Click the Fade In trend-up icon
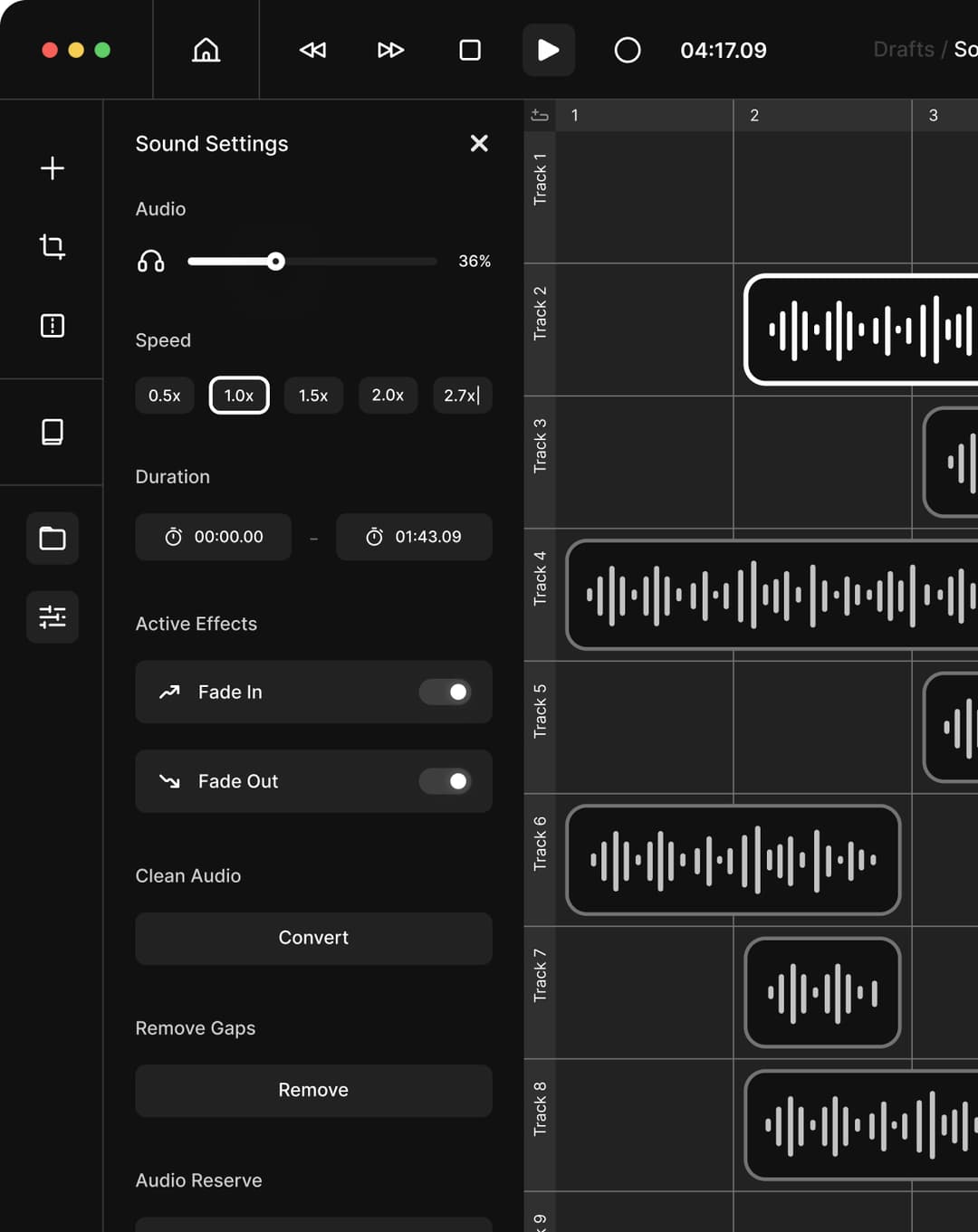This screenshot has width=978, height=1232. pyautogui.click(x=169, y=692)
